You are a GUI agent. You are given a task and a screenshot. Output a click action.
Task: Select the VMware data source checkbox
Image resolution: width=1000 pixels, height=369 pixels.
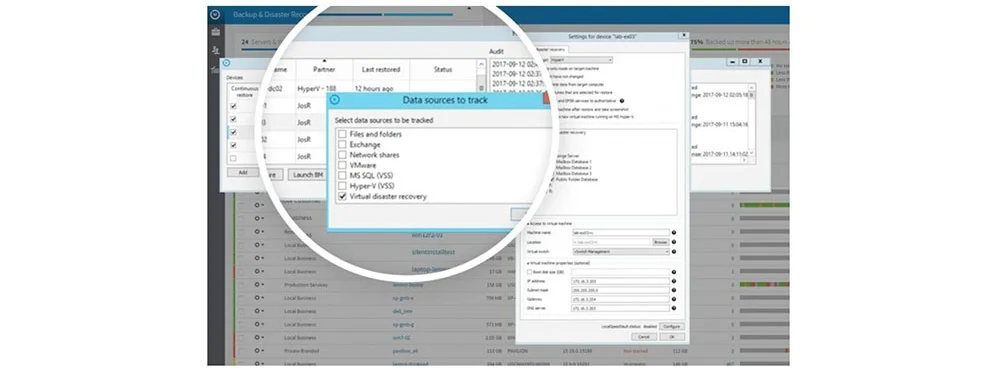[342, 165]
